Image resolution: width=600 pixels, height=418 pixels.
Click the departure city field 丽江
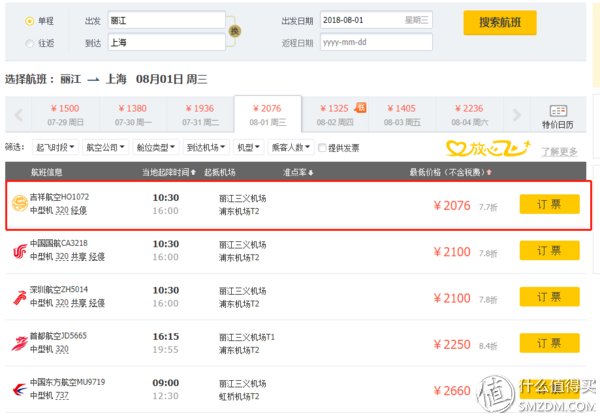tap(166, 20)
